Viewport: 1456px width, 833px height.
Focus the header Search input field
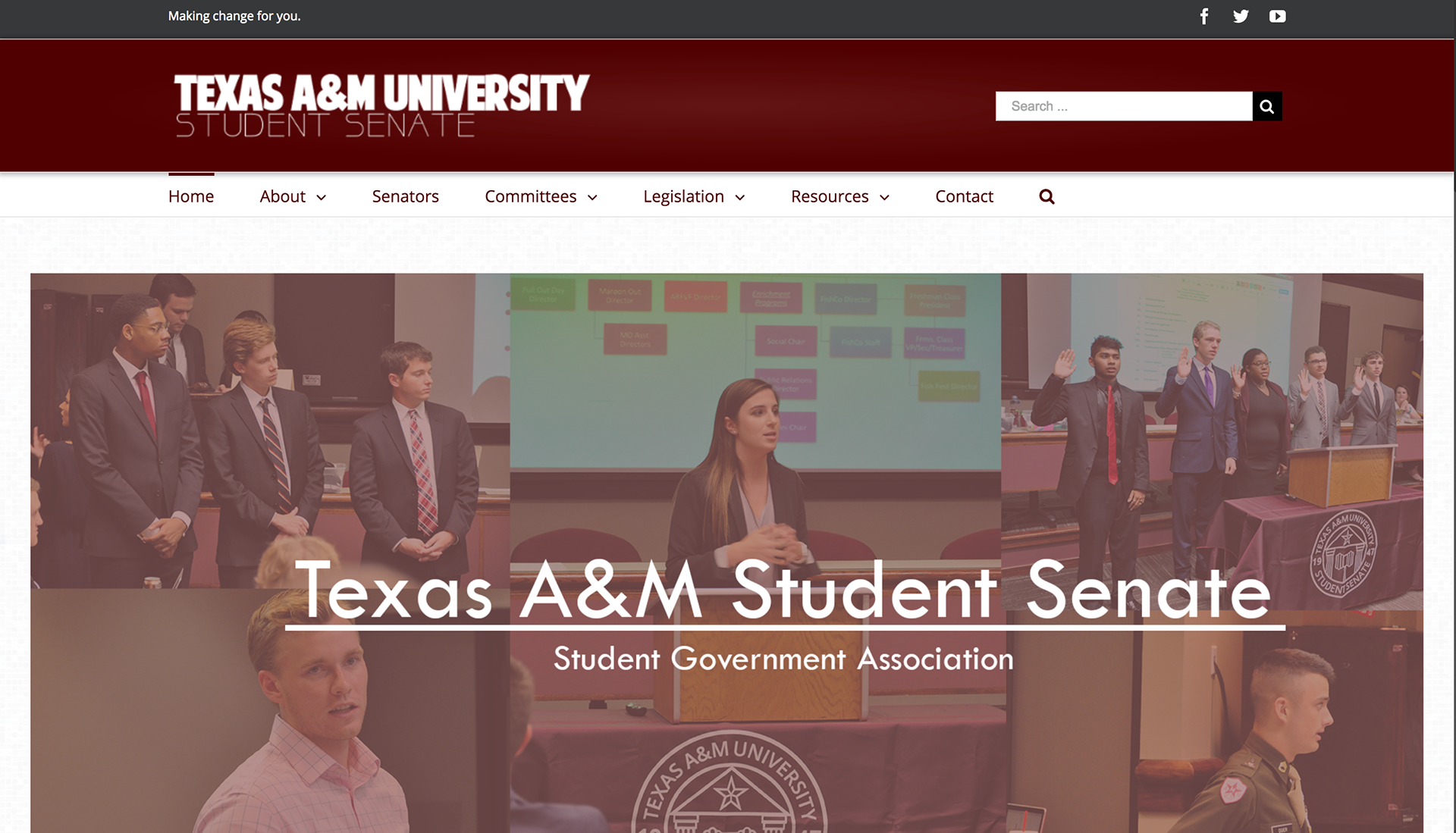click(x=1124, y=106)
